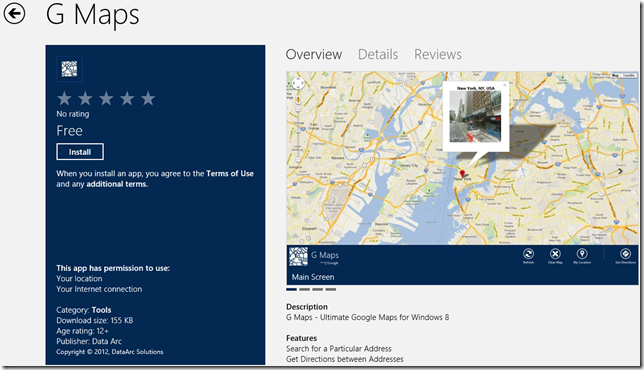This screenshot has height=370, width=644.
Task: Click the map pan compass control
Action: click(298, 83)
